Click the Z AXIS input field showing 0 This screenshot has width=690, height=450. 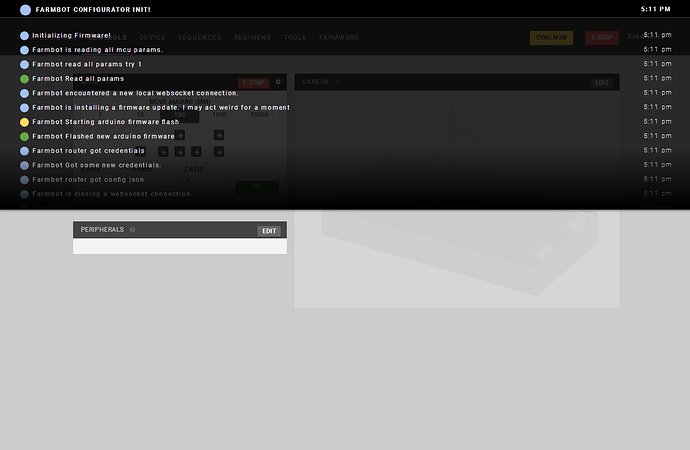point(202,180)
